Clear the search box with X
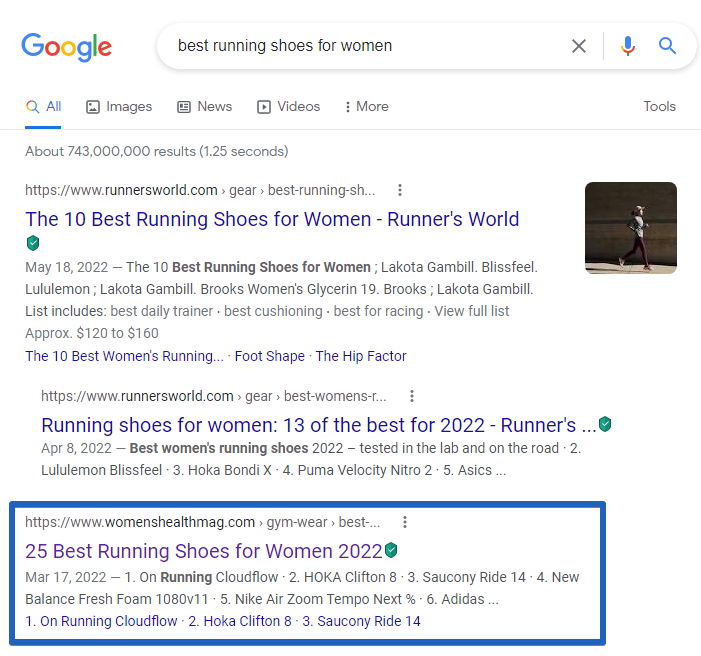This screenshot has width=701, height=656. point(579,46)
